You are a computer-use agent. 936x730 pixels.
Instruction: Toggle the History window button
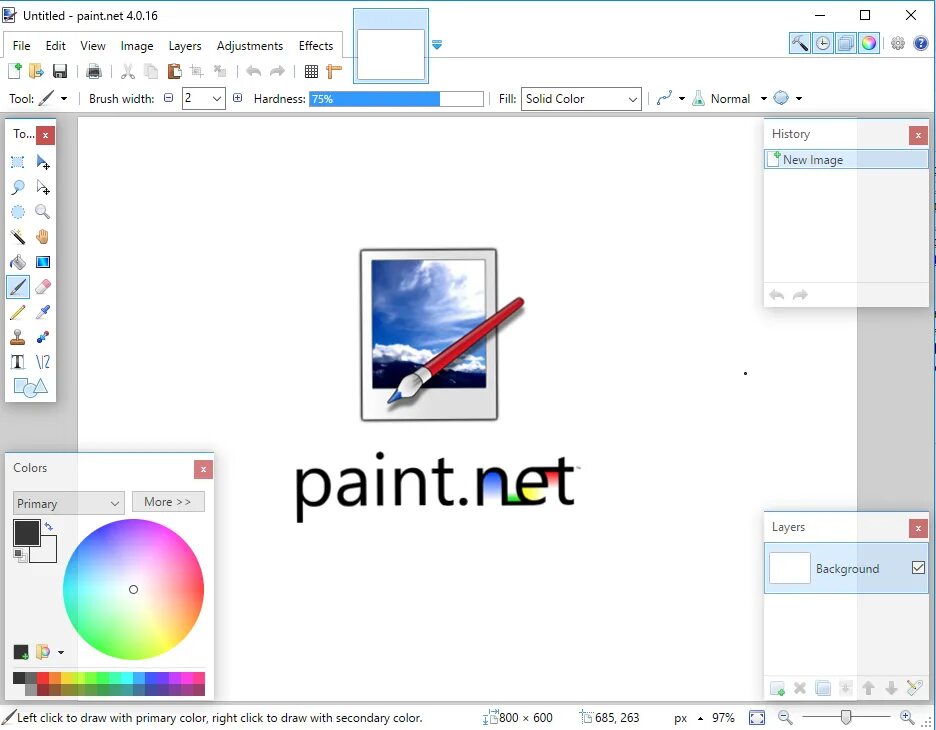823,44
